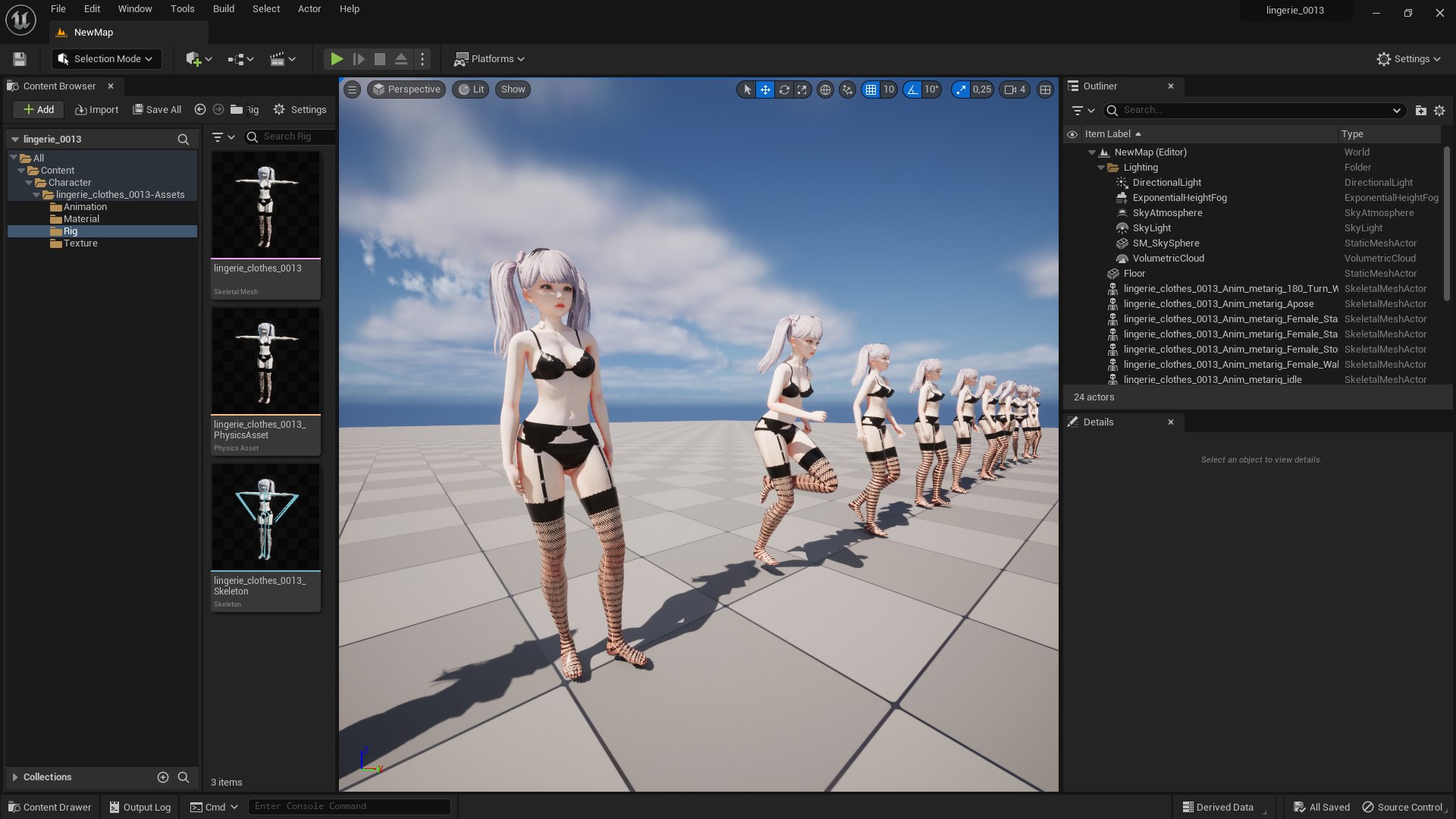Open Outliner settings gear
The image size is (1456, 819).
1439,111
